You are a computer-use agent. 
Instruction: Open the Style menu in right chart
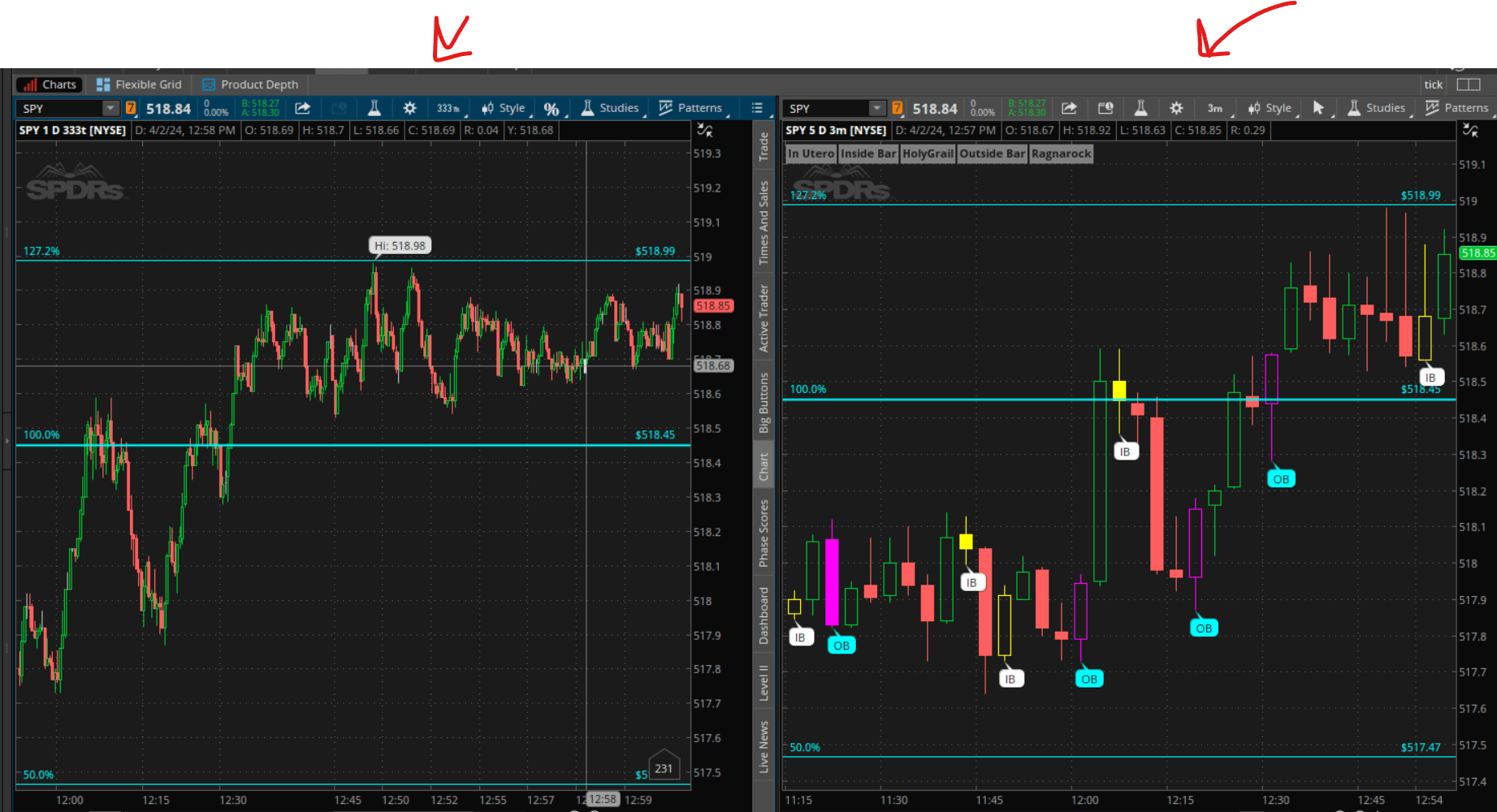pyautogui.click(x=1271, y=108)
